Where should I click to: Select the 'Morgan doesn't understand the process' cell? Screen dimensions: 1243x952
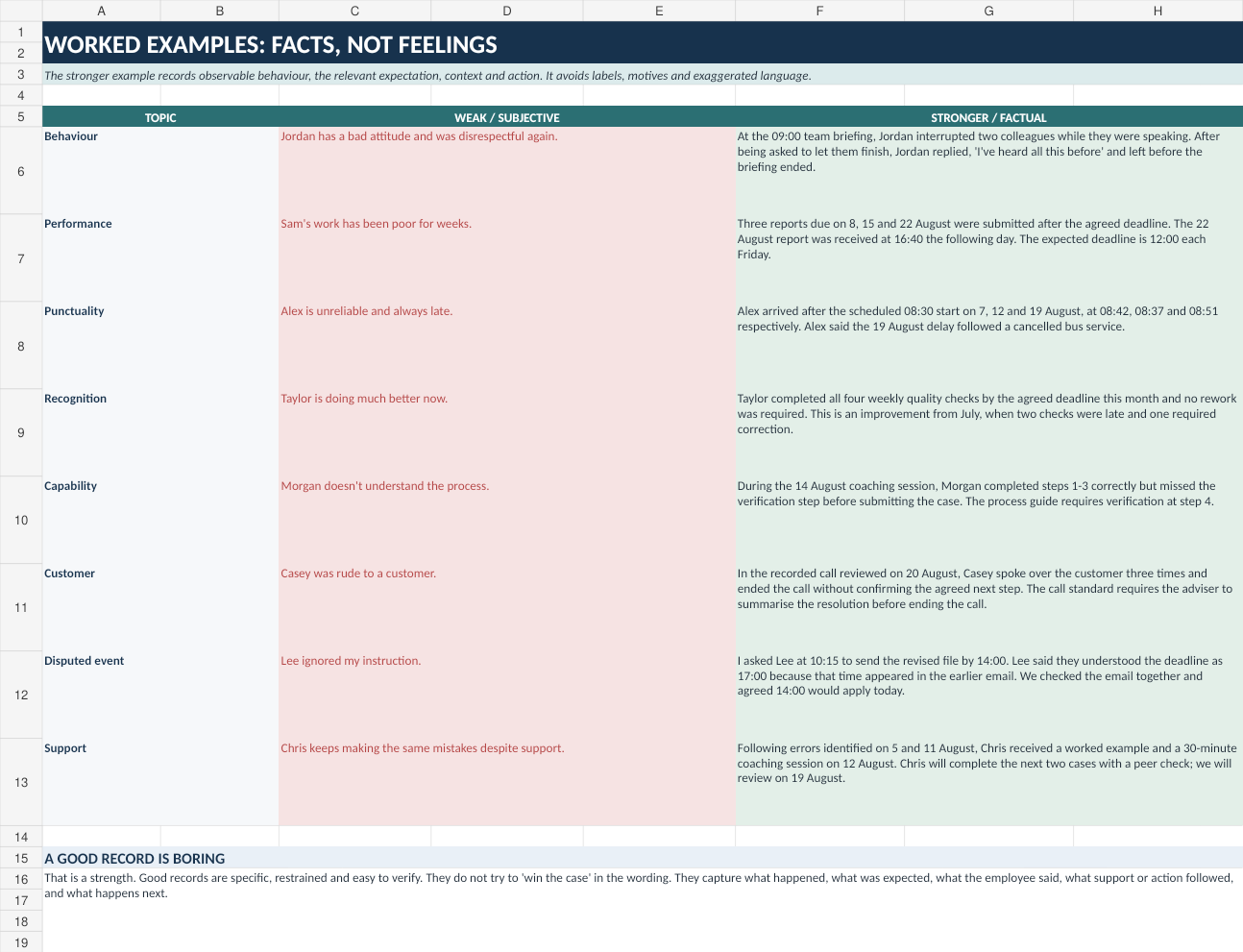tap(507, 521)
